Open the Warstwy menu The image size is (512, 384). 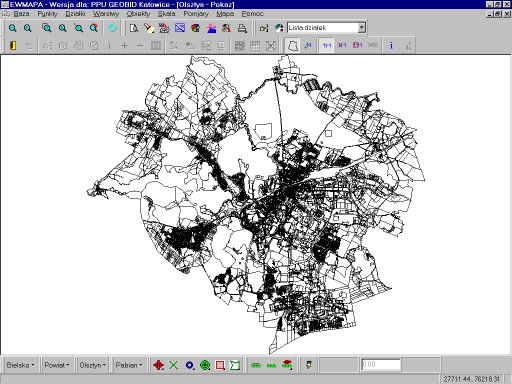point(106,14)
